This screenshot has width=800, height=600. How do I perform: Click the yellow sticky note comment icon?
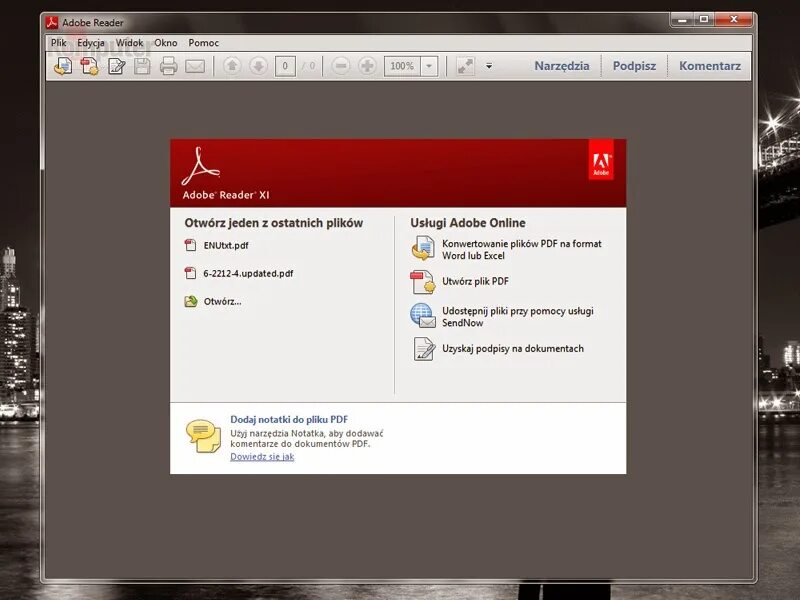coord(203,436)
